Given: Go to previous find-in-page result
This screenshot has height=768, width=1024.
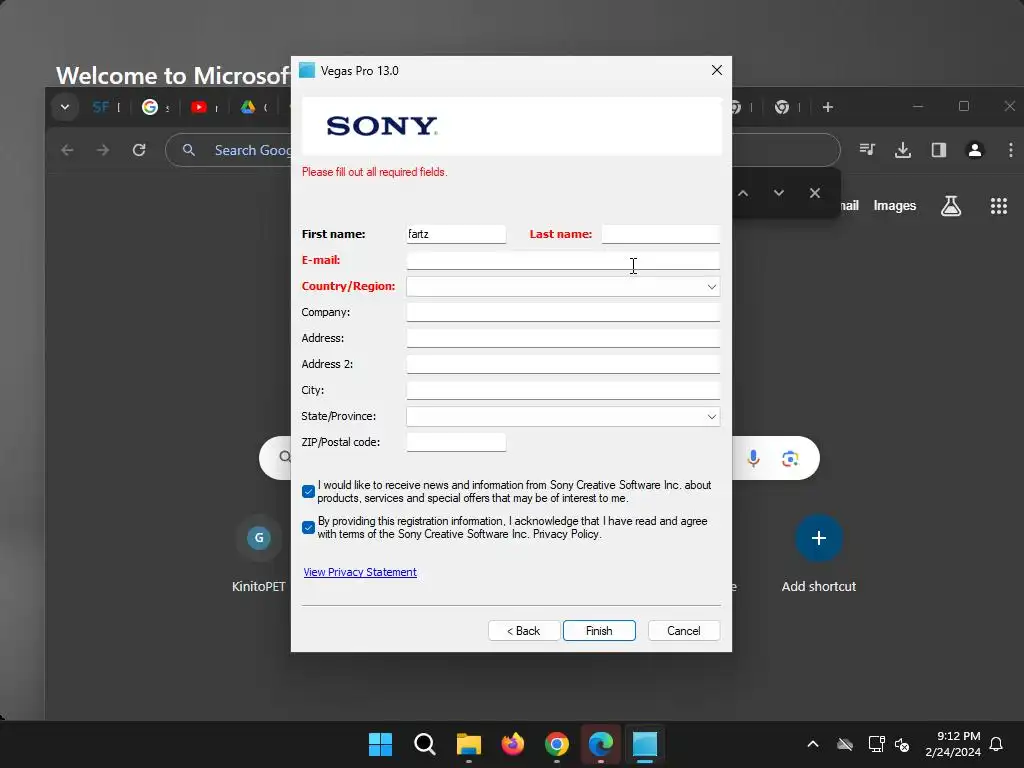Looking at the screenshot, I should tap(743, 193).
